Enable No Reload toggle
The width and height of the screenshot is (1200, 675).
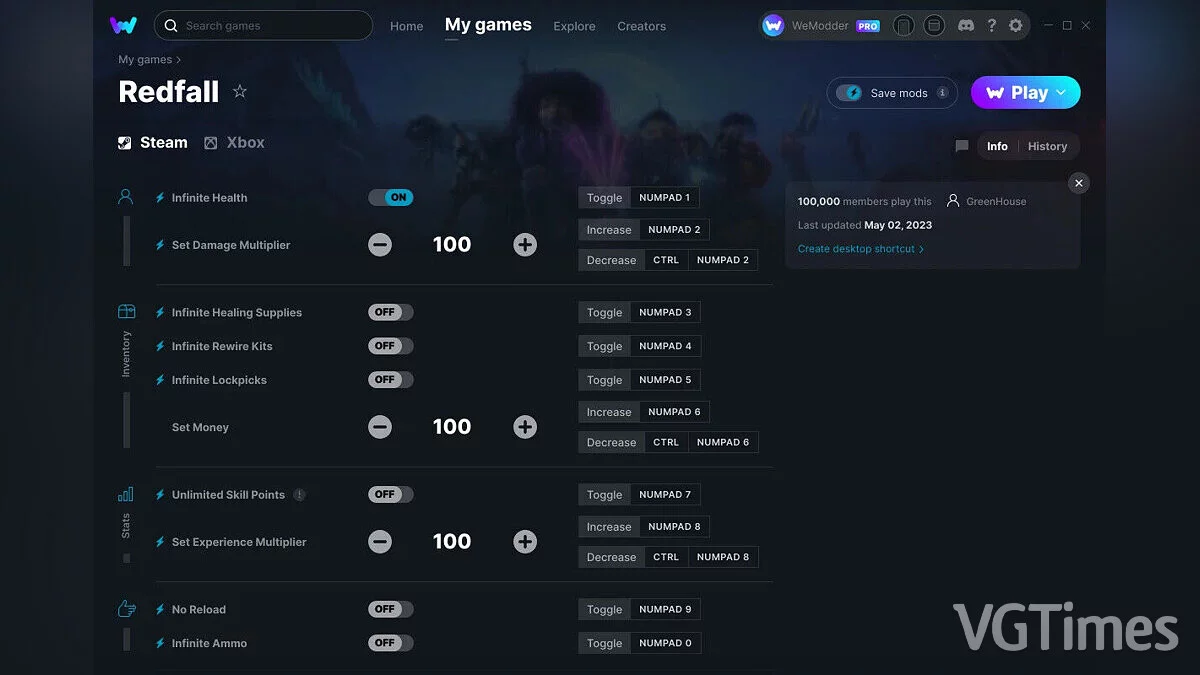(391, 609)
